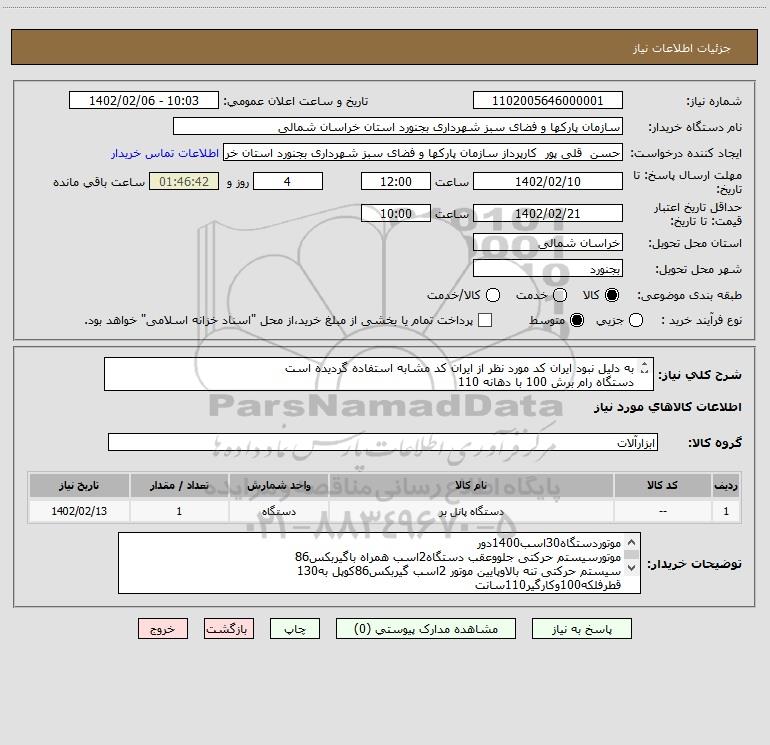Click the خروج exit button
This screenshot has height=745, width=770.
click(163, 629)
